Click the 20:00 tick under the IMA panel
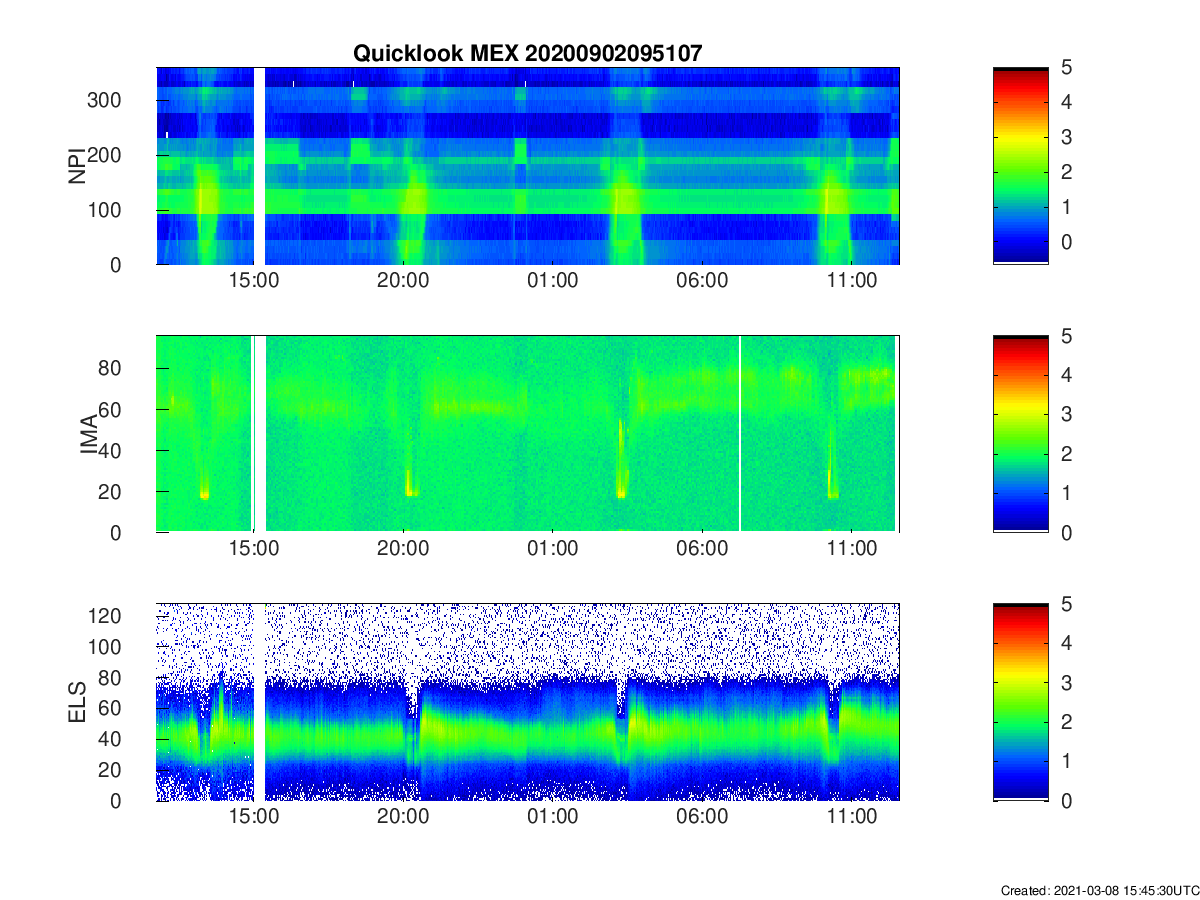The height and width of the screenshot is (900, 1200). [x=403, y=550]
